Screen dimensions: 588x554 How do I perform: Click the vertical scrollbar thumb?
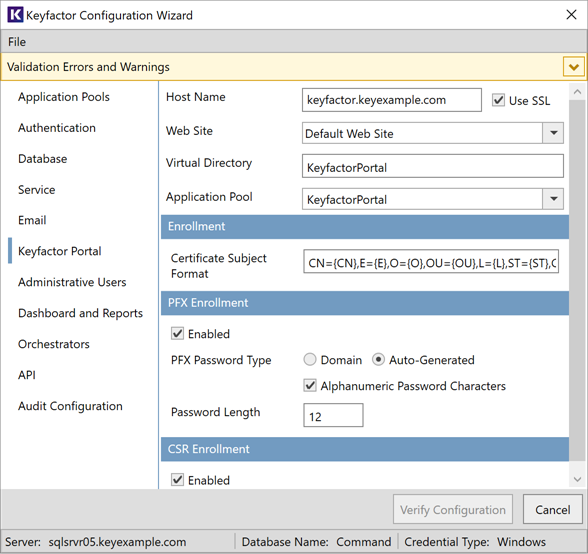coord(578,281)
